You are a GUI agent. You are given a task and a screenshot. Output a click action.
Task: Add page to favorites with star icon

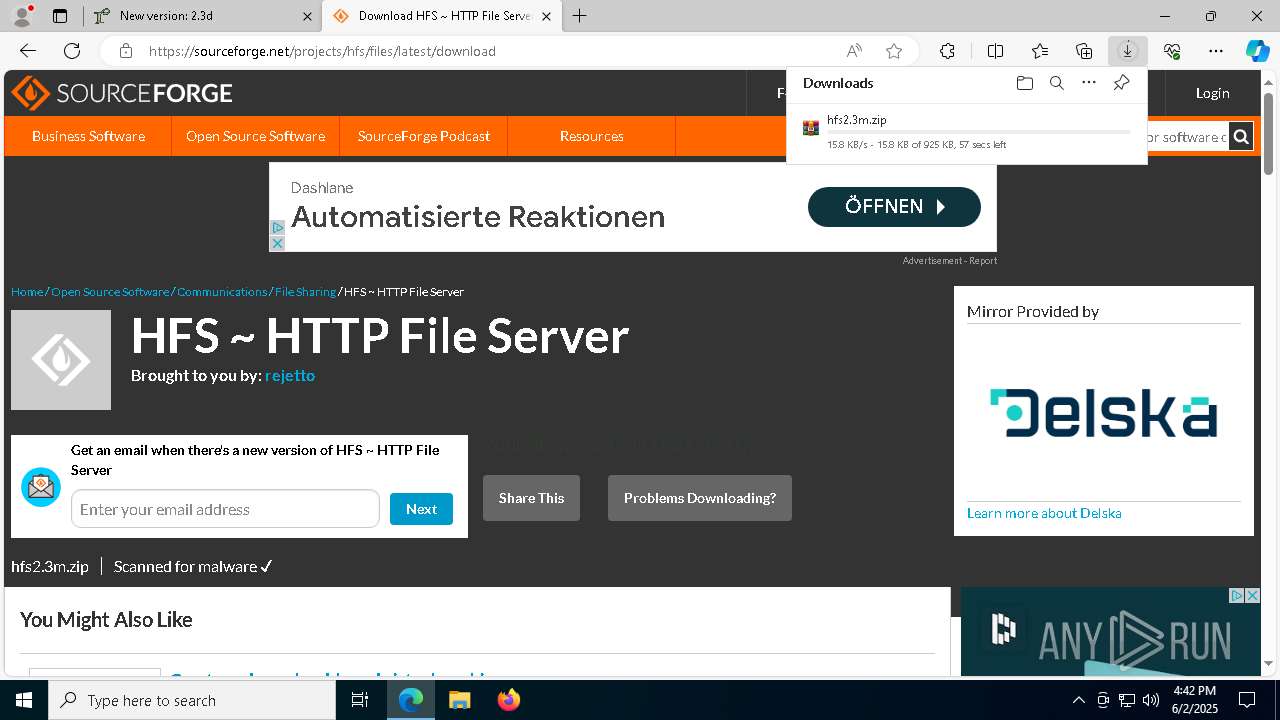click(x=894, y=51)
